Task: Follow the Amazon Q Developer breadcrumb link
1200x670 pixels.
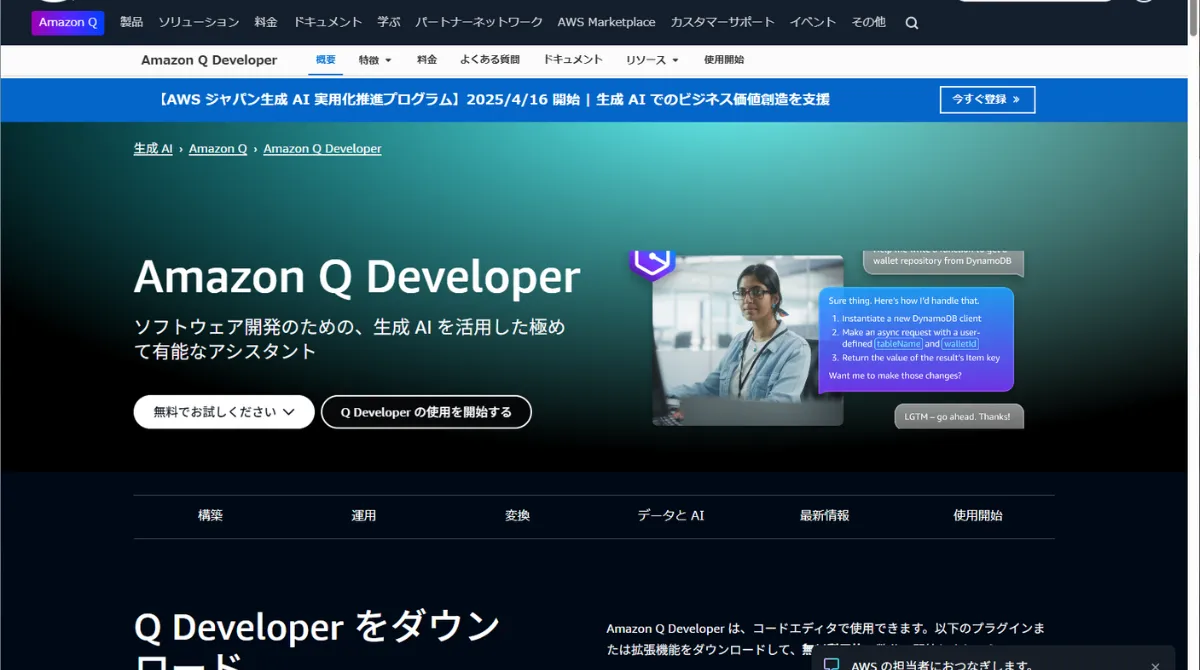Action: coord(322,149)
